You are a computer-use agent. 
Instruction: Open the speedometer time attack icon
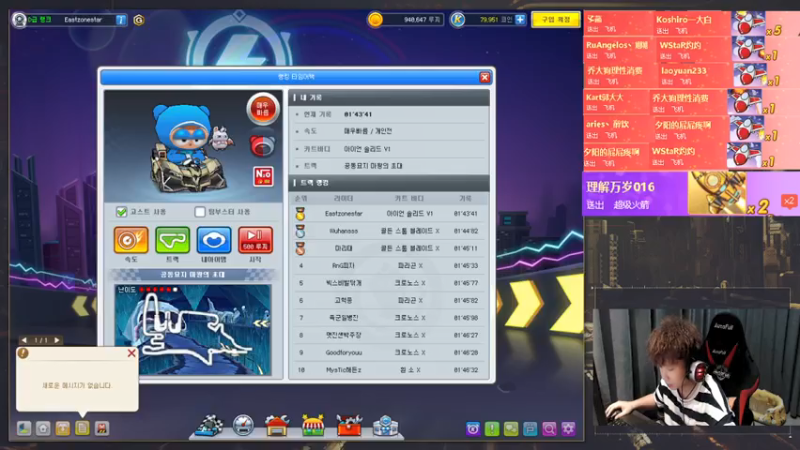243,426
